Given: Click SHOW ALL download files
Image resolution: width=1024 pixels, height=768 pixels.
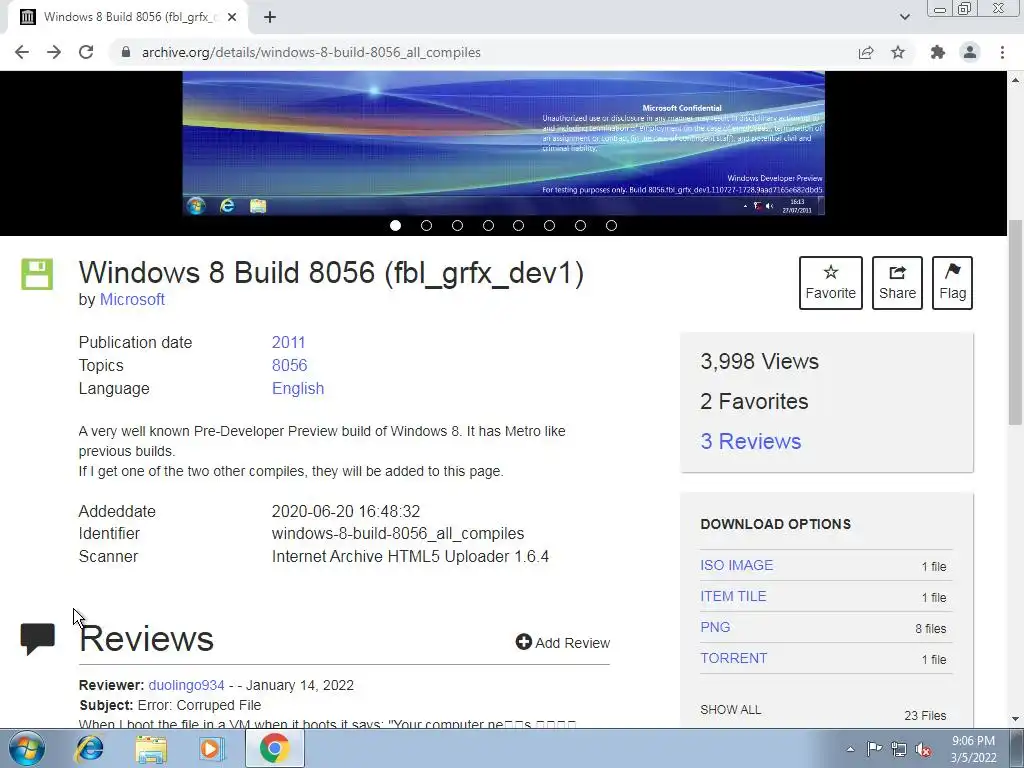Looking at the screenshot, I should (x=731, y=710).
